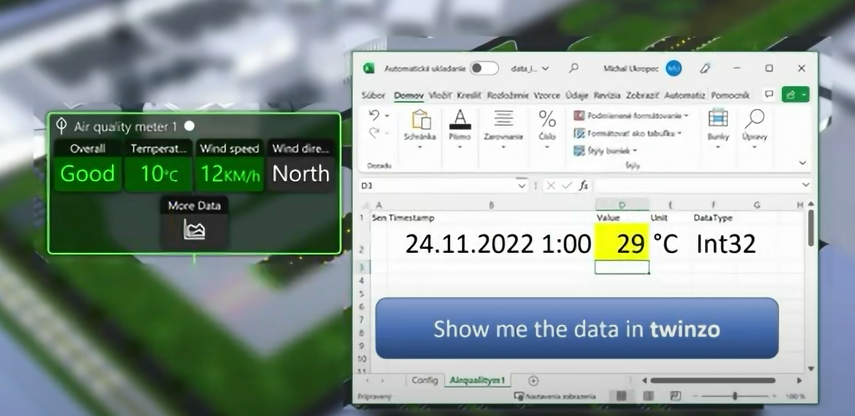Click the zoom slider in status bar
The width and height of the screenshot is (855, 416).
tap(735, 396)
